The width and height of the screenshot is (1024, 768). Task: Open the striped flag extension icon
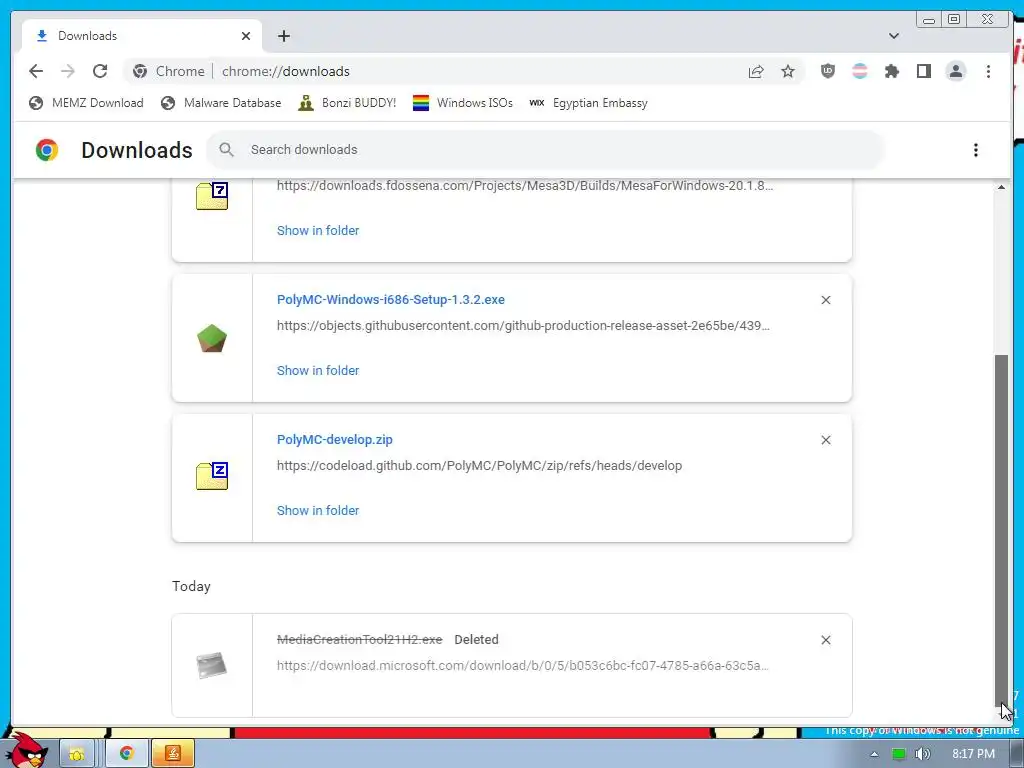[x=859, y=71]
